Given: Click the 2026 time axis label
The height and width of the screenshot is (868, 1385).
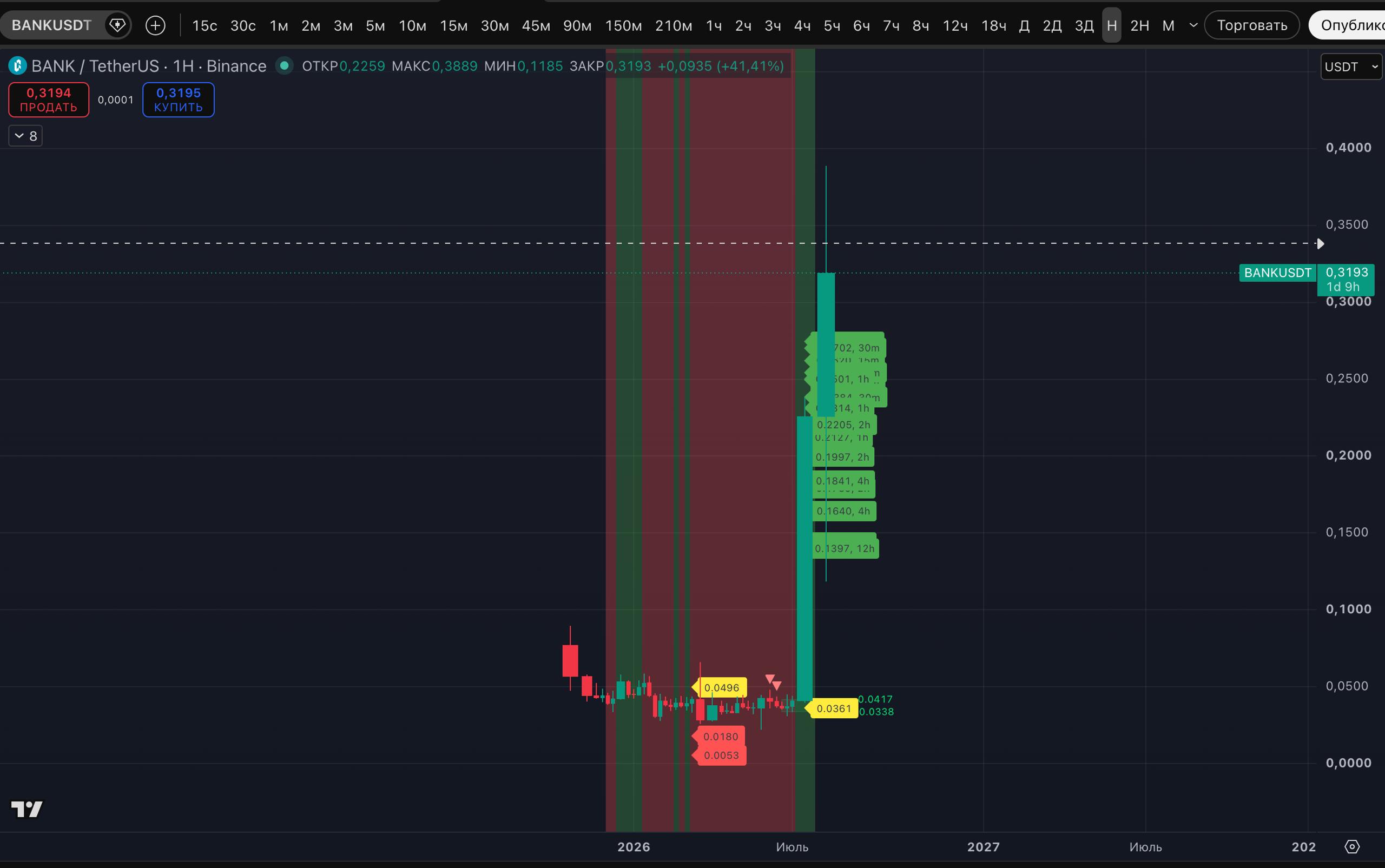Looking at the screenshot, I should pyautogui.click(x=634, y=847).
